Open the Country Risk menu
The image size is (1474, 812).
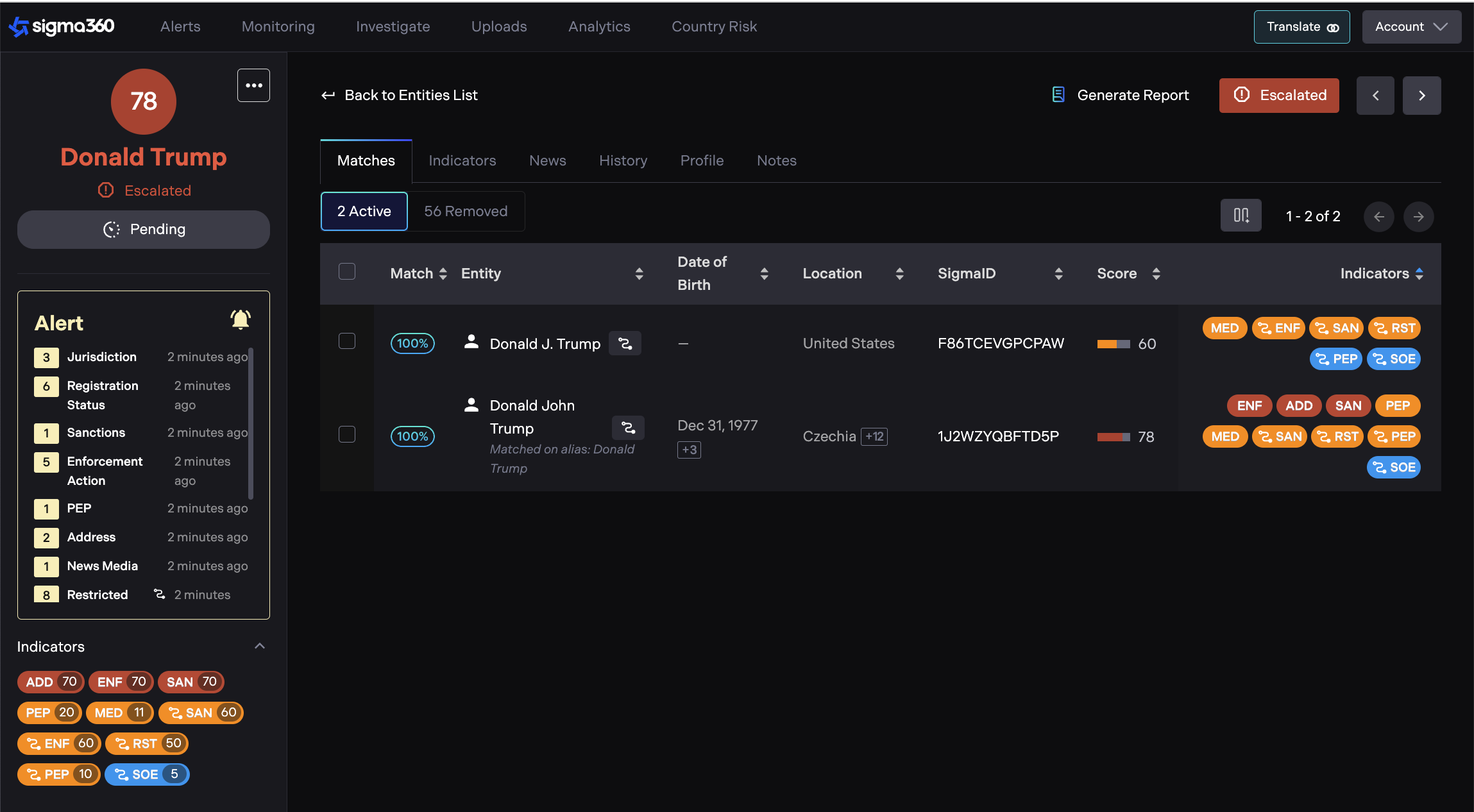point(714,26)
